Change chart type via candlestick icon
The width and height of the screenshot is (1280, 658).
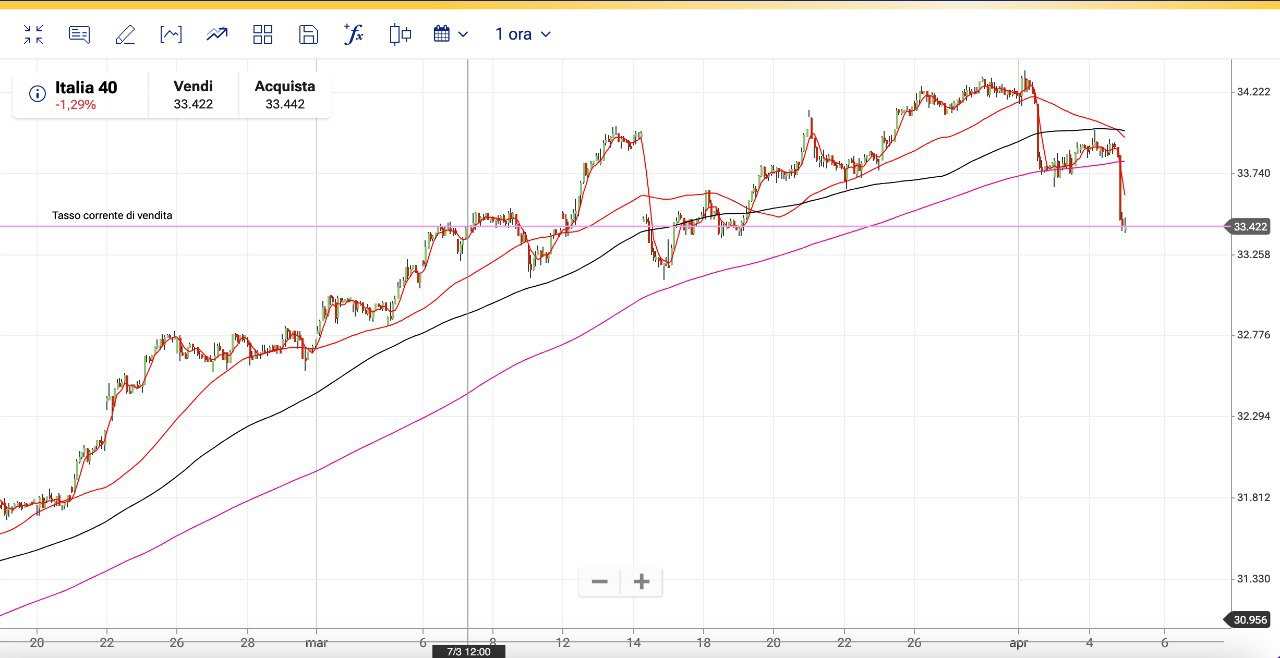point(400,35)
